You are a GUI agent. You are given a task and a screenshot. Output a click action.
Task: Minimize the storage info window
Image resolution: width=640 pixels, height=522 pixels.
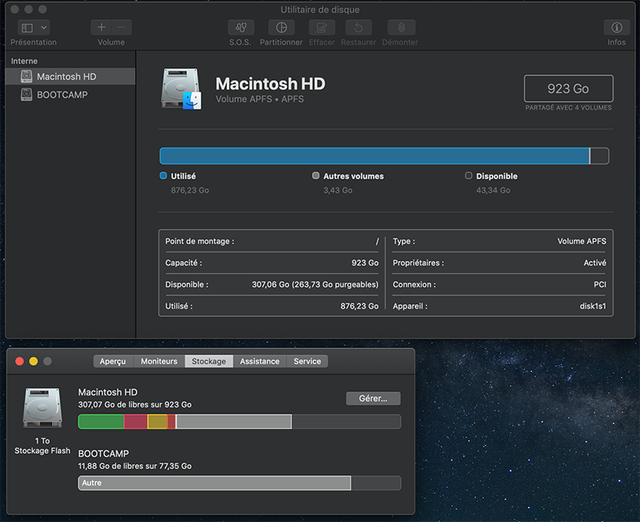[x=33, y=361]
